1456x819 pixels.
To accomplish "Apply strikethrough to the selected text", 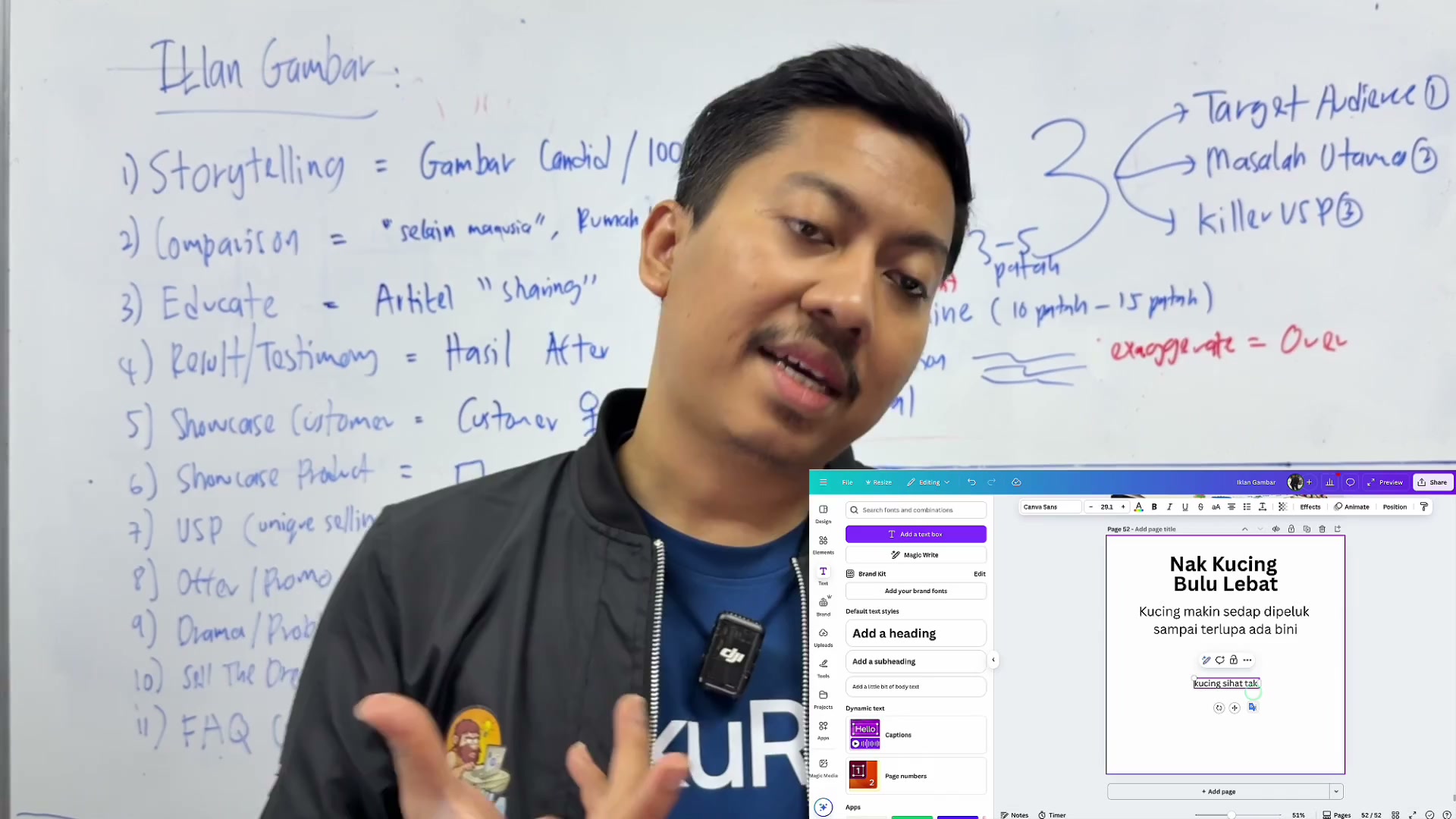I will (x=1200, y=507).
